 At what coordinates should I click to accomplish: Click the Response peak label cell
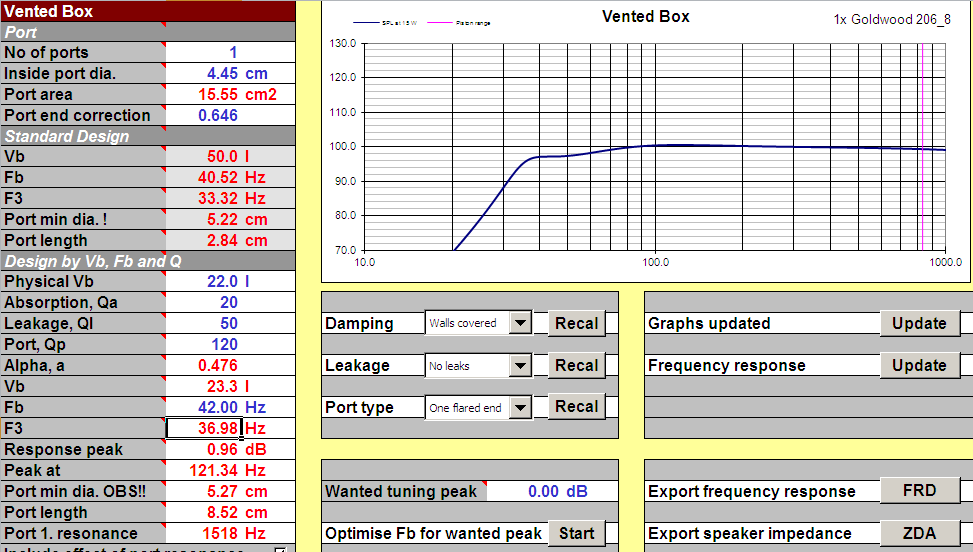click(x=83, y=449)
